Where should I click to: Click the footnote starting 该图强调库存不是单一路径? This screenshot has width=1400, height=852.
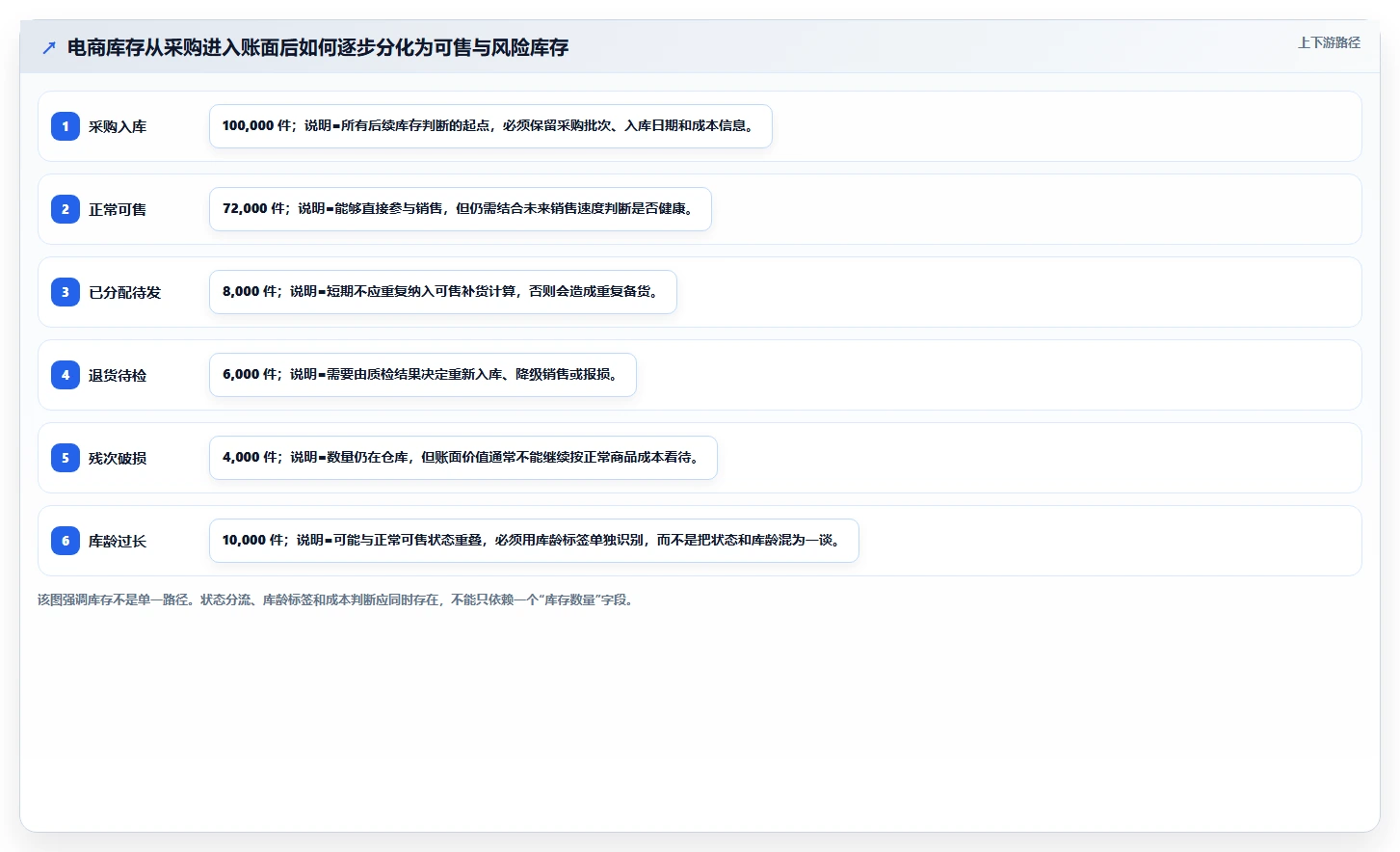pyautogui.click(x=336, y=599)
